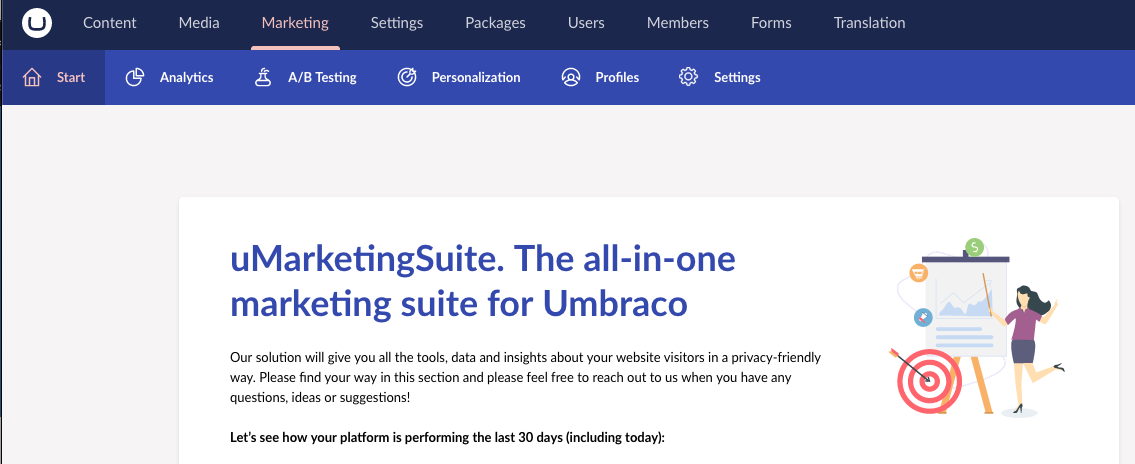
Task: Click the Profiles user icon
Action: (x=571, y=77)
